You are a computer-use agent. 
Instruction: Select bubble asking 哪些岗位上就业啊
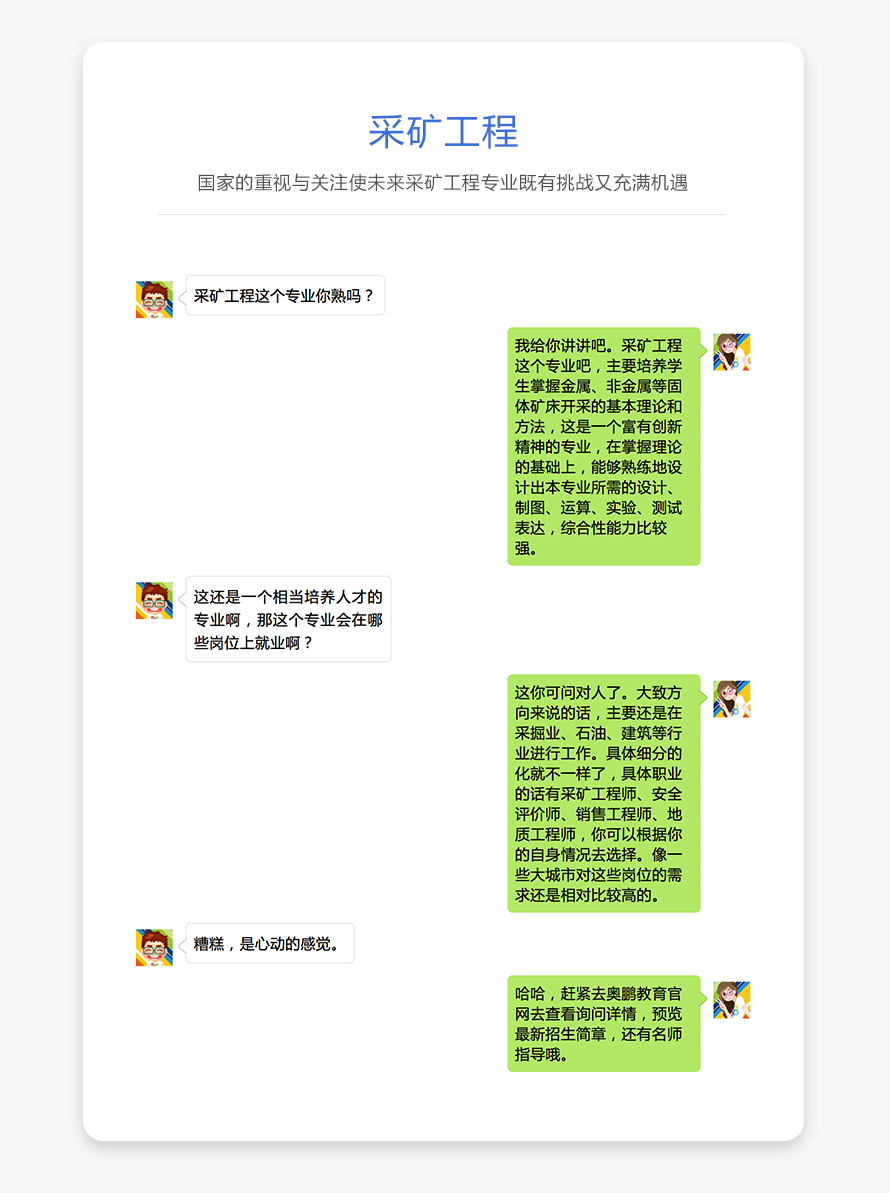coord(288,619)
